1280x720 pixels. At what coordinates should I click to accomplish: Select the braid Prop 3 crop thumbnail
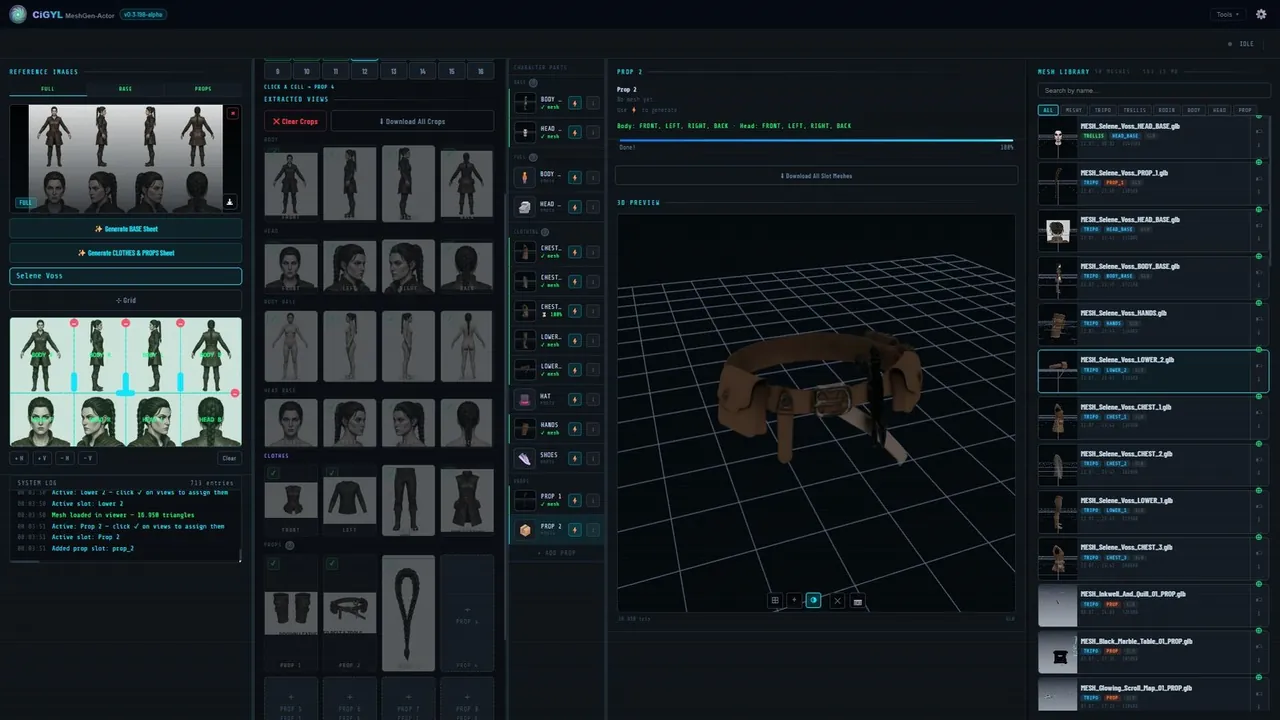point(408,613)
